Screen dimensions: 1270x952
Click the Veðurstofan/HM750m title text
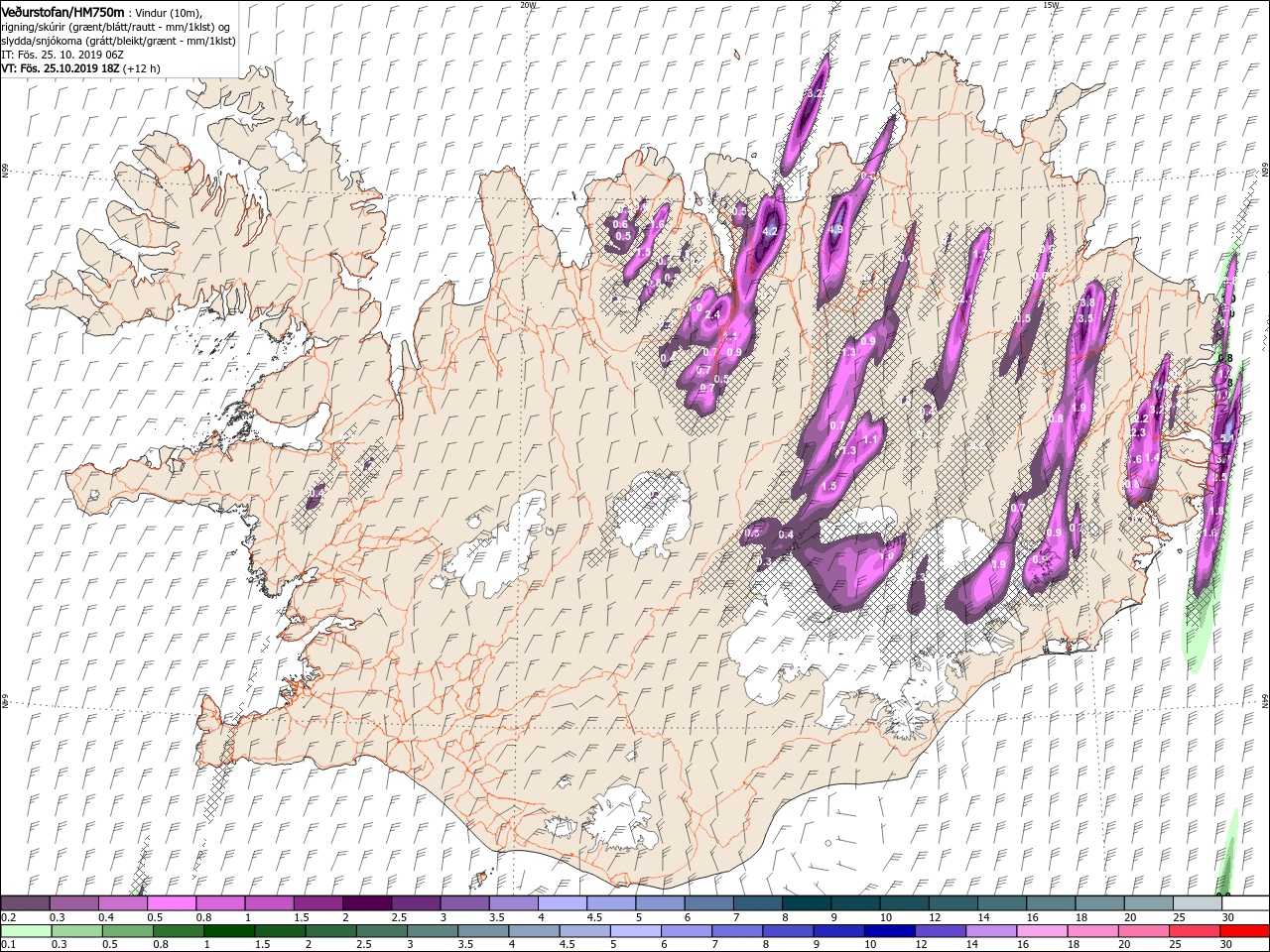[x=63, y=11]
